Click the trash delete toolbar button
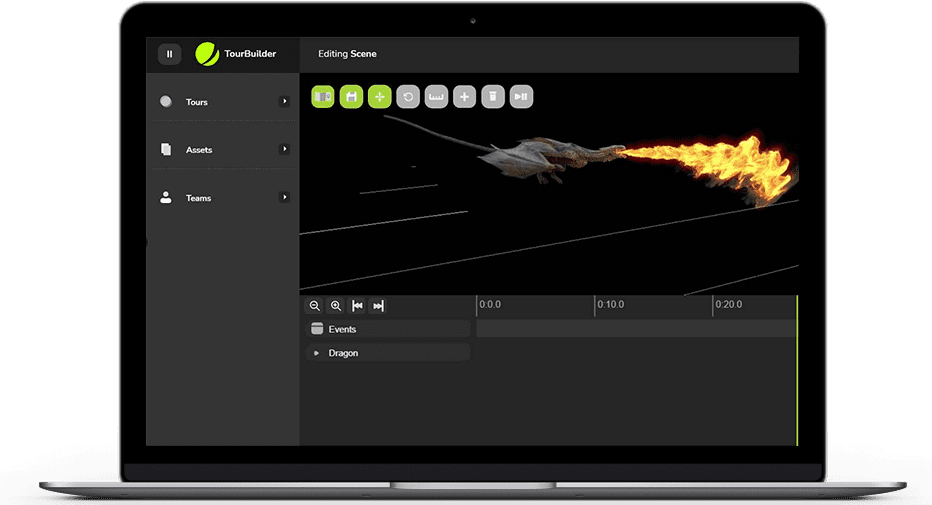 coord(493,97)
